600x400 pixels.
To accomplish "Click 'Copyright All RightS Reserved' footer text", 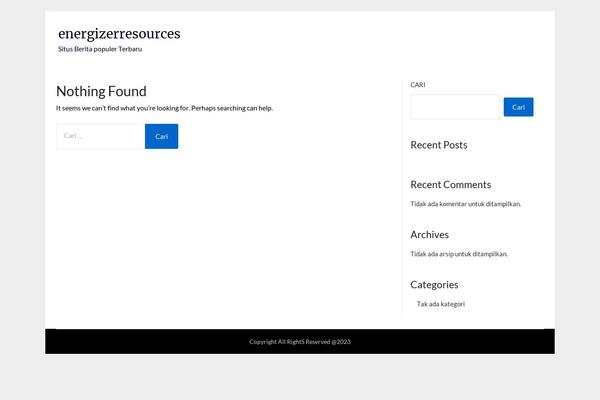I will click(289, 342).
